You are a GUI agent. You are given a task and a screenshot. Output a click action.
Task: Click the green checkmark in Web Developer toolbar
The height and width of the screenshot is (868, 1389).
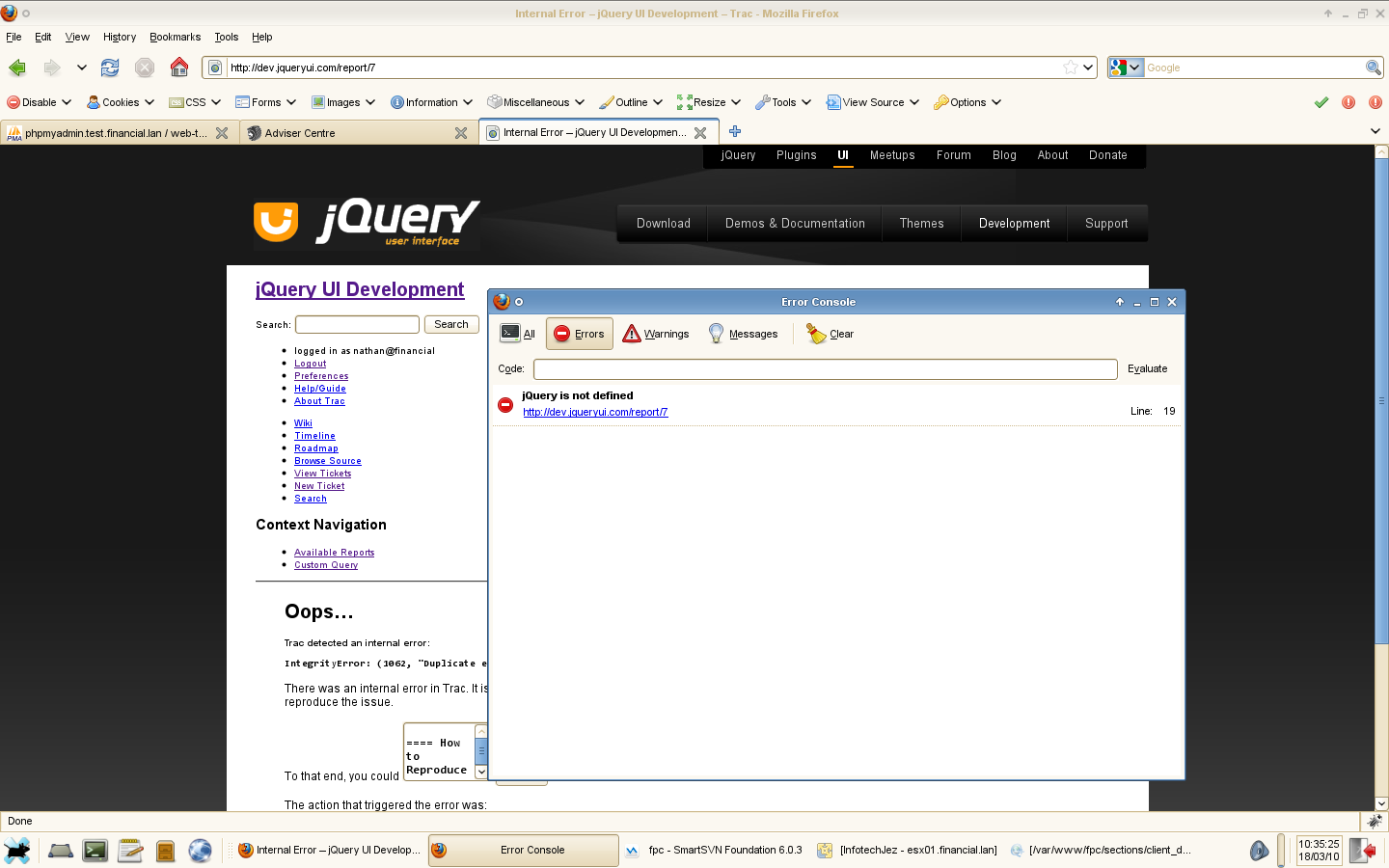(x=1321, y=102)
